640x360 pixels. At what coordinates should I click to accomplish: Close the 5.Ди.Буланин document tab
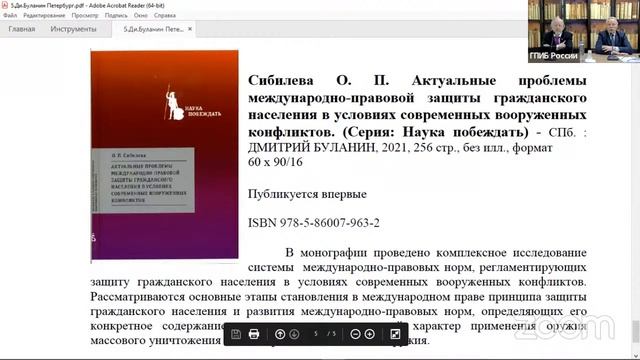tap(190, 29)
